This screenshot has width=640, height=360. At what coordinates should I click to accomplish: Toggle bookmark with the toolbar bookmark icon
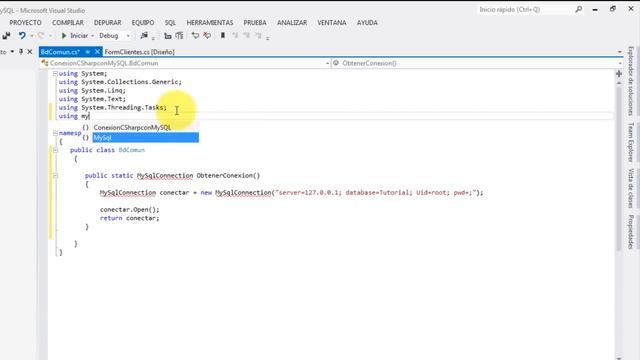pyautogui.click(x=223, y=36)
